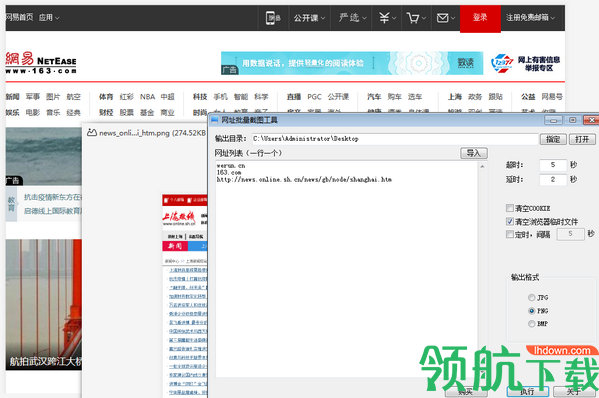Click the 输出目录 path input field

395,139
